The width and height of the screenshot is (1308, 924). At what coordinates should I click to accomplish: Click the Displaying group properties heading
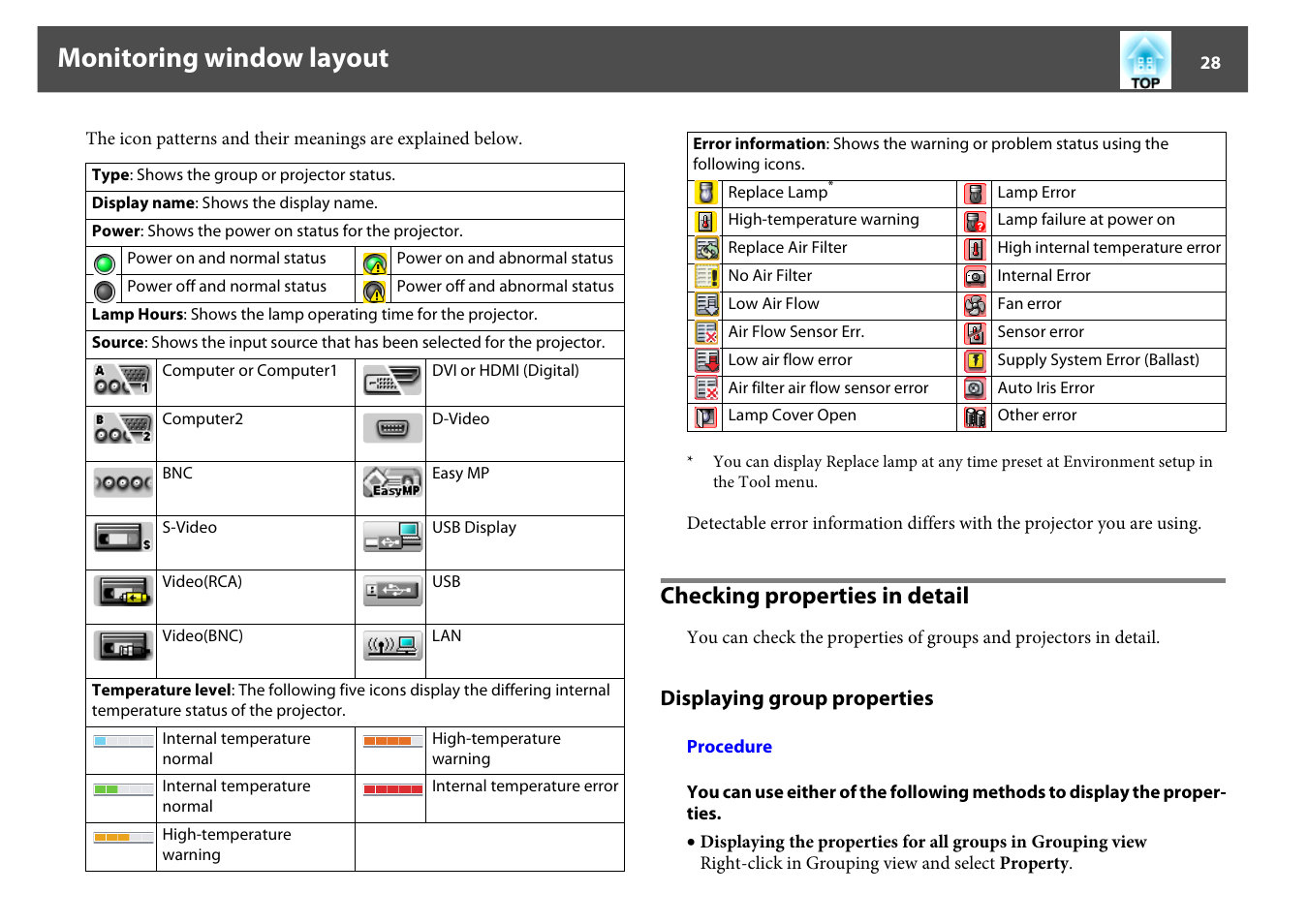(797, 698)
